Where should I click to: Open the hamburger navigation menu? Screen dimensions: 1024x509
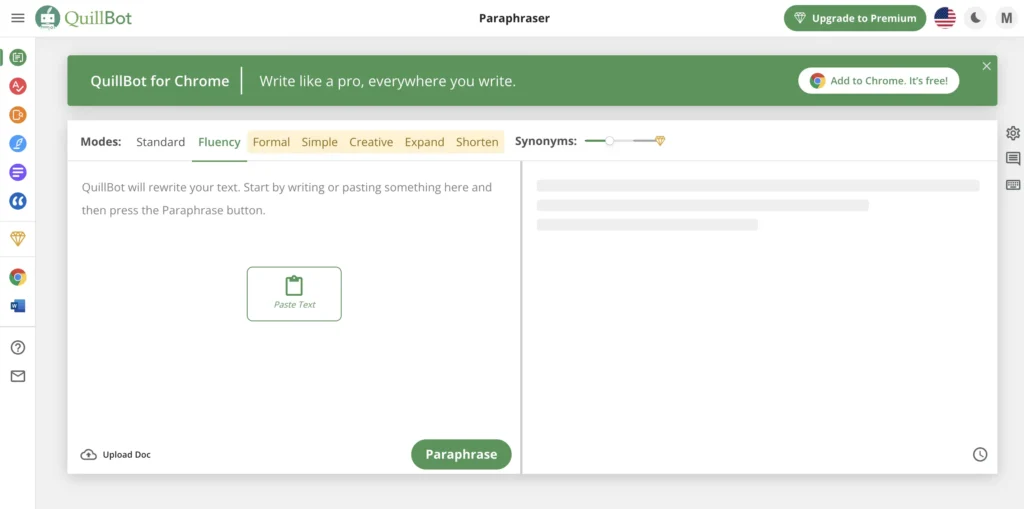click(18, 18)
